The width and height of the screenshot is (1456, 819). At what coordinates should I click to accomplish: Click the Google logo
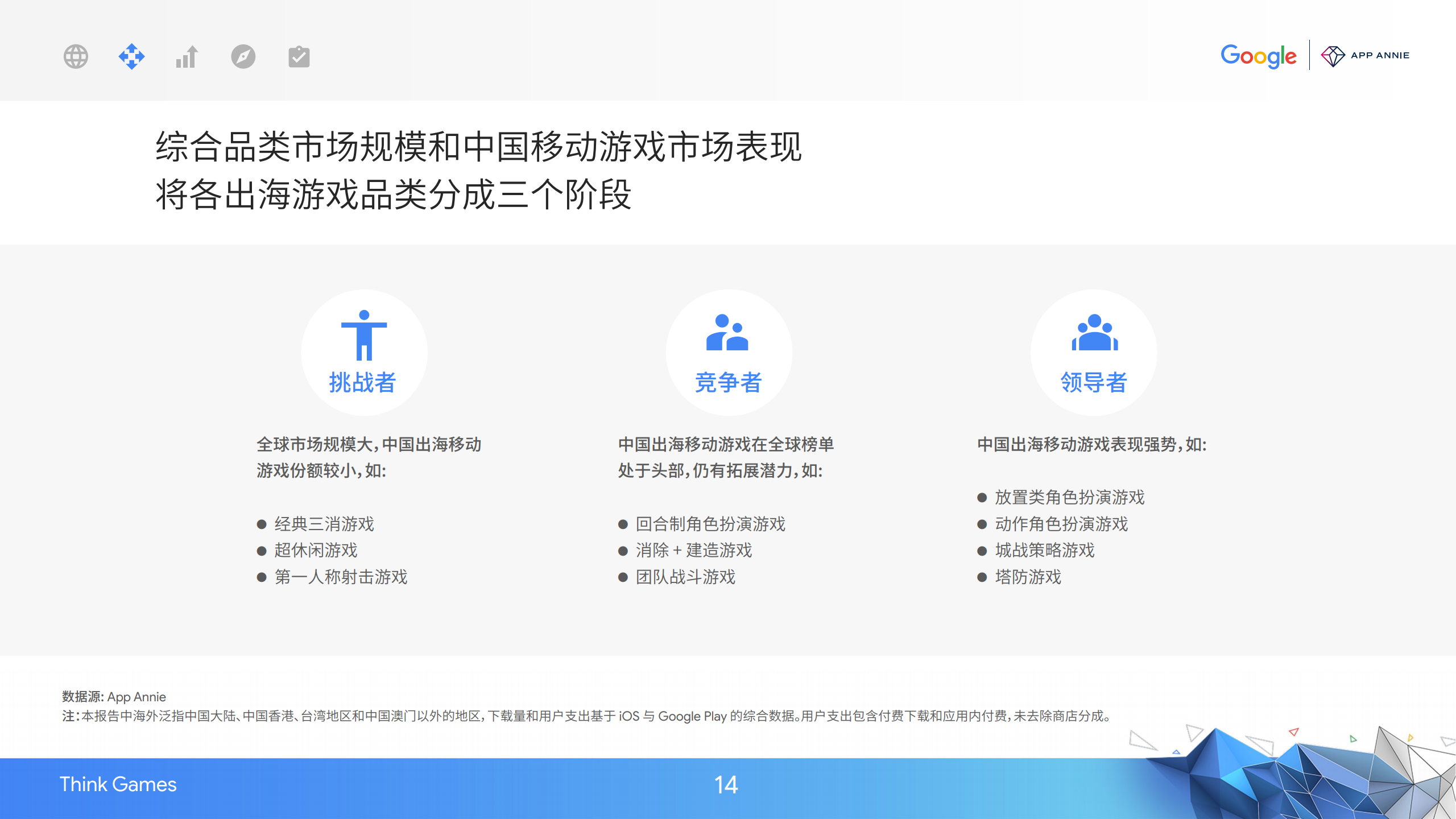pos(1258,56)
